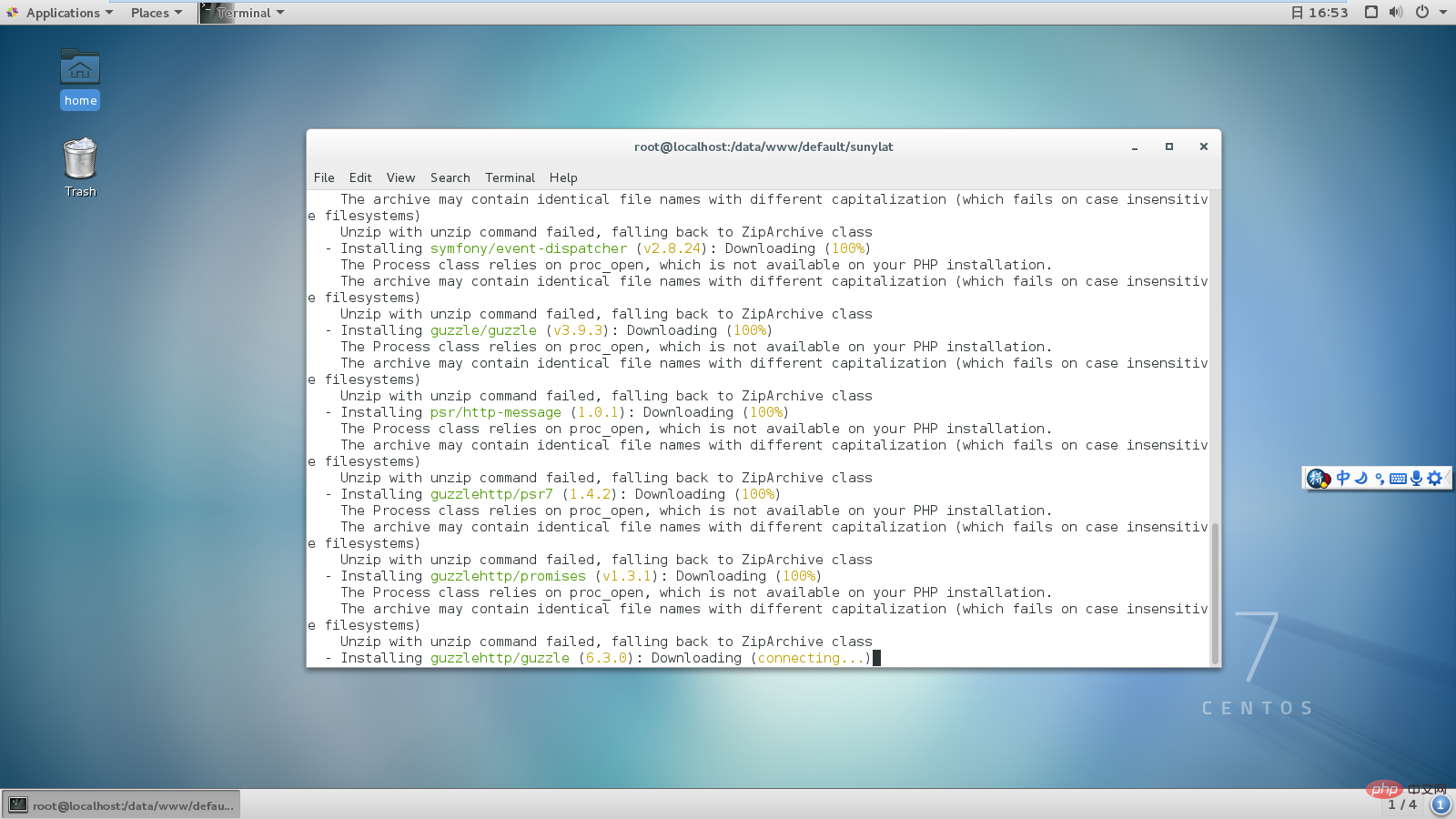Viewport: 1456px width, 819px height.
Task: Open the virtual keyboard in input toolbar
Action: (x=1398, y=479)
